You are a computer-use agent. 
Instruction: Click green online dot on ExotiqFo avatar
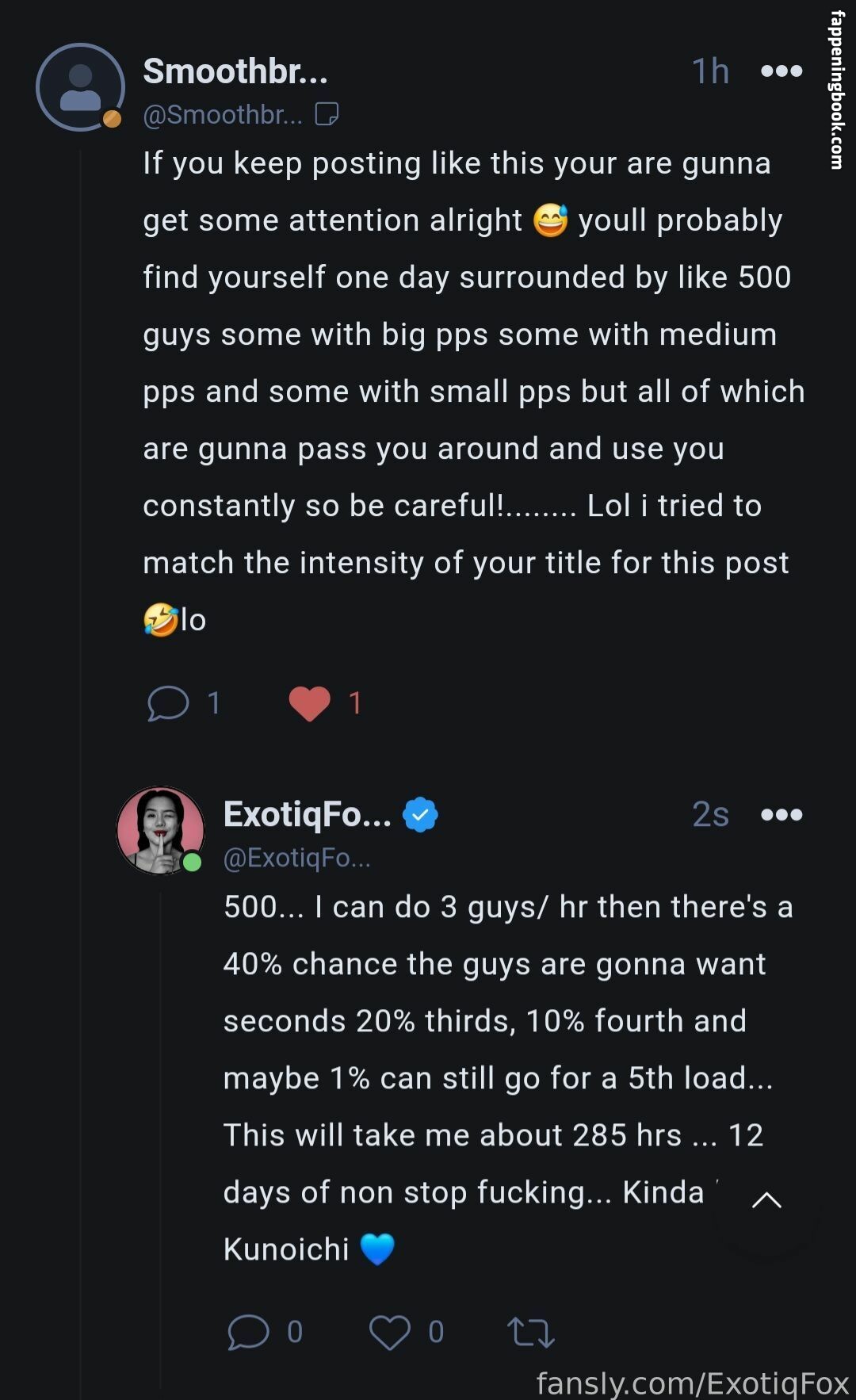[x=192, y=863]
